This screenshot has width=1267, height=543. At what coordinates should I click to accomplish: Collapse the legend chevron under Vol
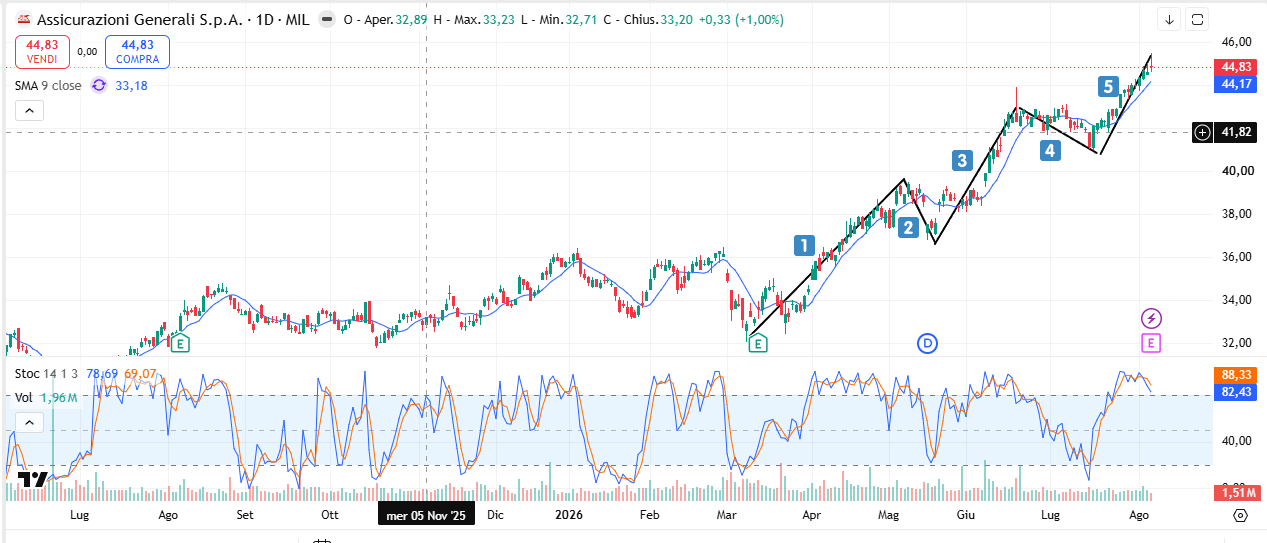(29, 423)
